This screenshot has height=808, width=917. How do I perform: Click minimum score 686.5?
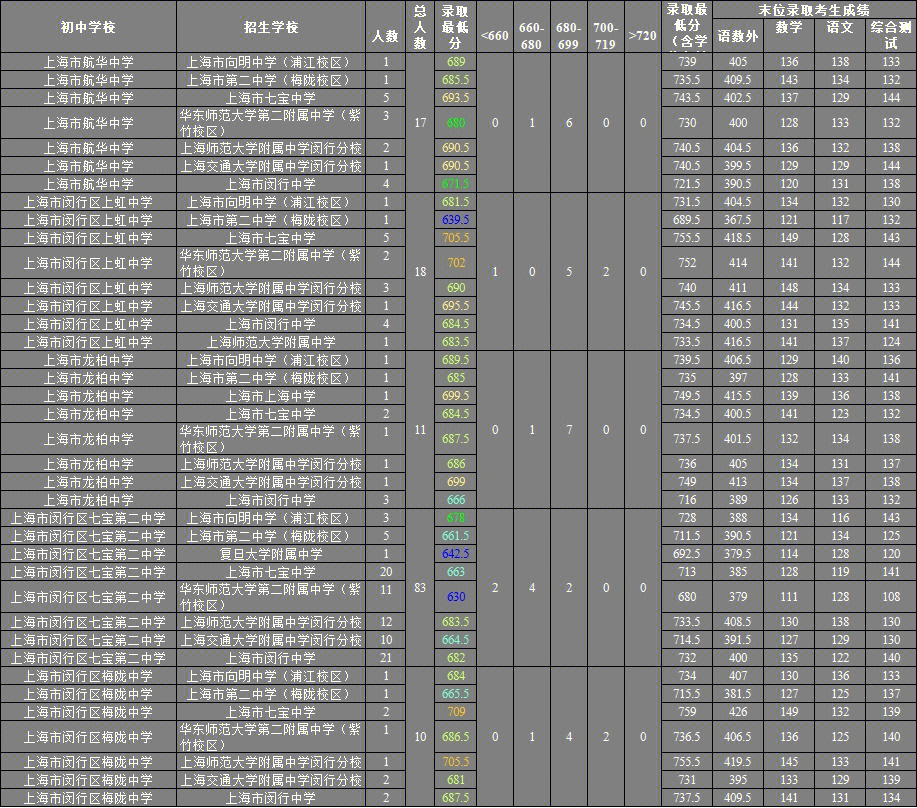pyautogui.click(x=456, y=737)
